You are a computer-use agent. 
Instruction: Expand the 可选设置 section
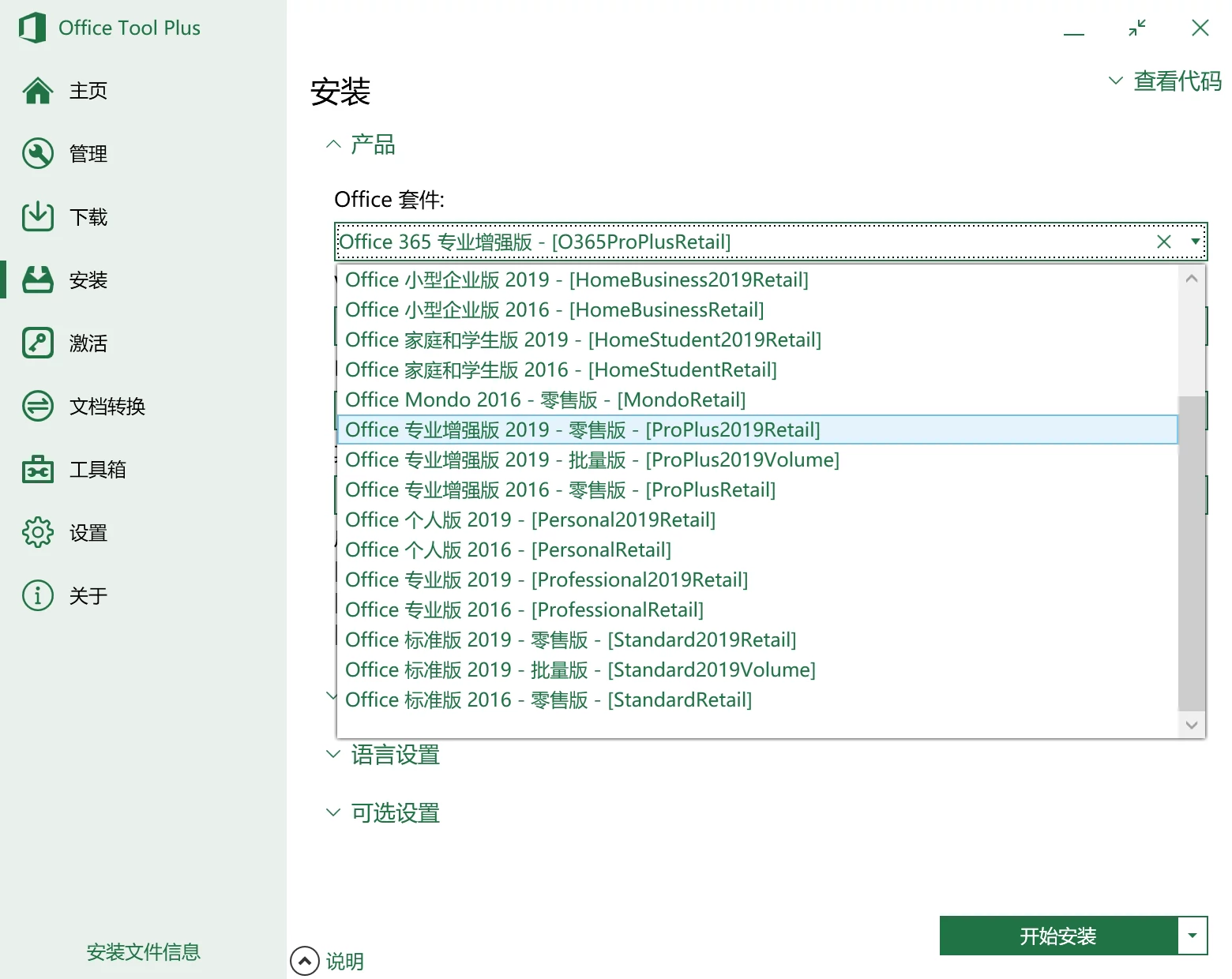tap(383, 812)
